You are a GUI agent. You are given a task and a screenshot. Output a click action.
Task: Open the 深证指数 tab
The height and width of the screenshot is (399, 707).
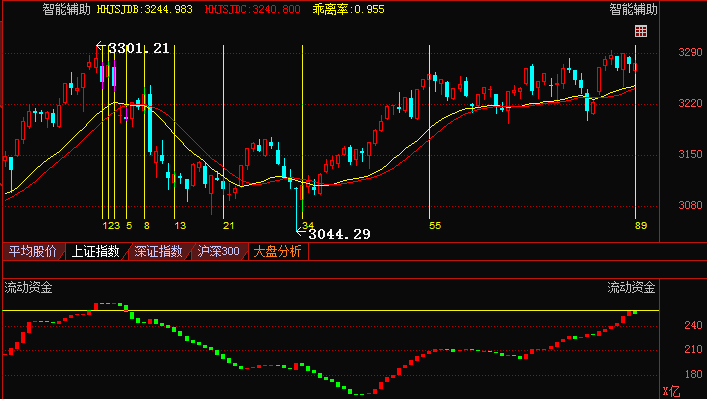coord(159,252)
